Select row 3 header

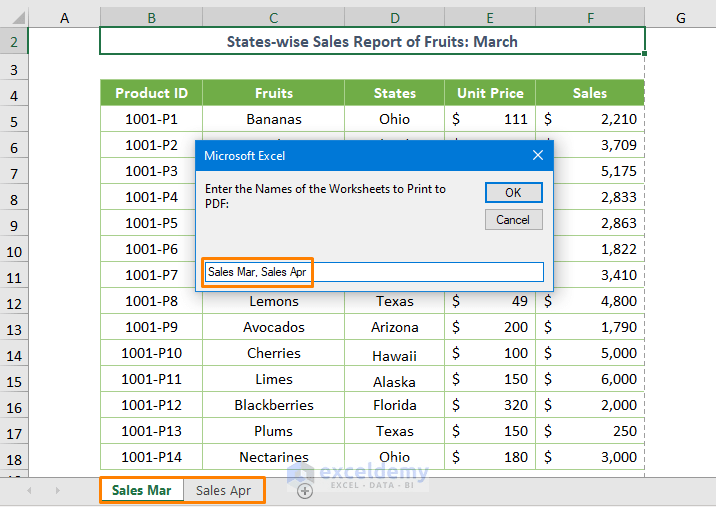(x=14, y=69)
